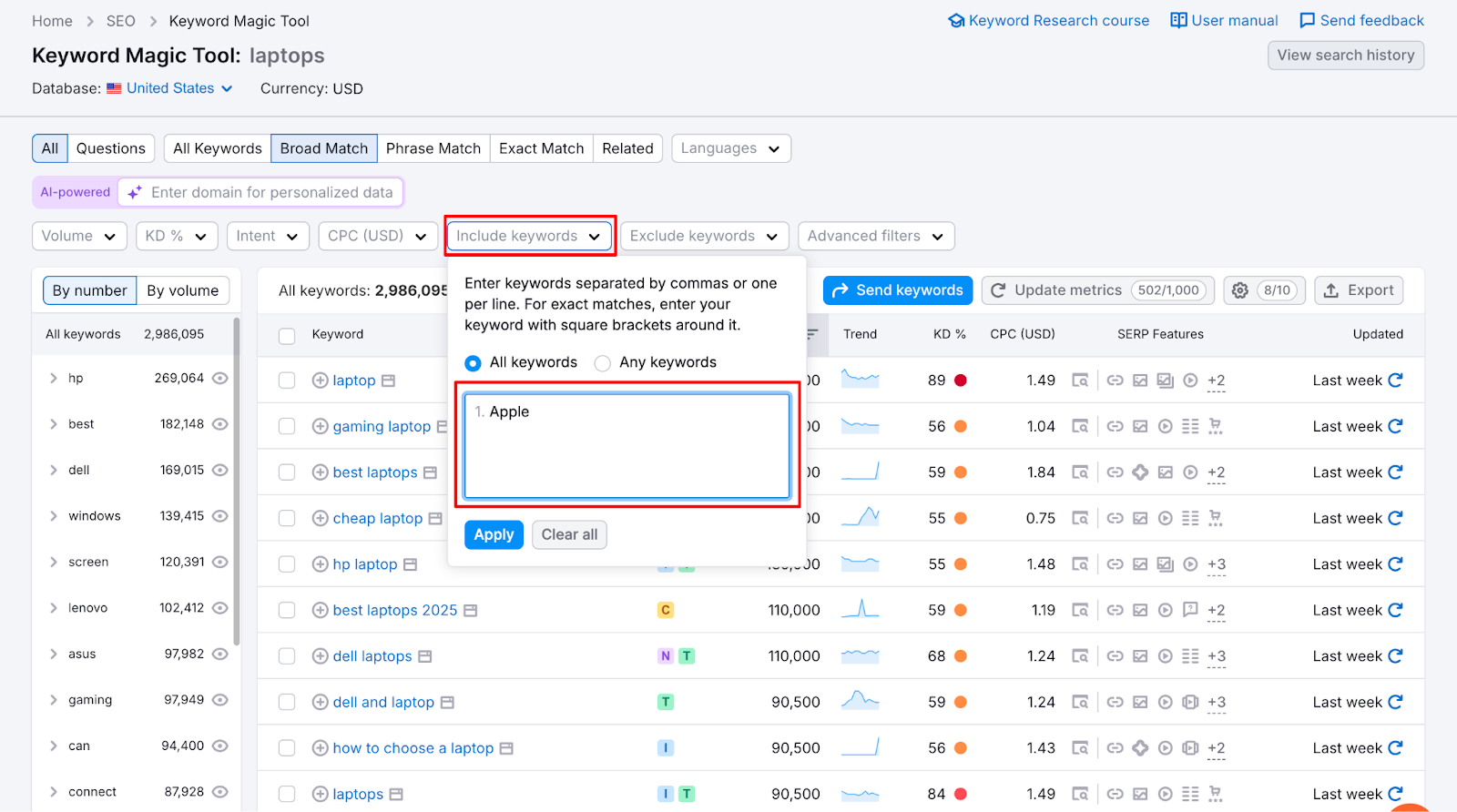Viewport: 1457px width, 812px height.
Task: Change the United States database selector
Action: pos(179,88)
